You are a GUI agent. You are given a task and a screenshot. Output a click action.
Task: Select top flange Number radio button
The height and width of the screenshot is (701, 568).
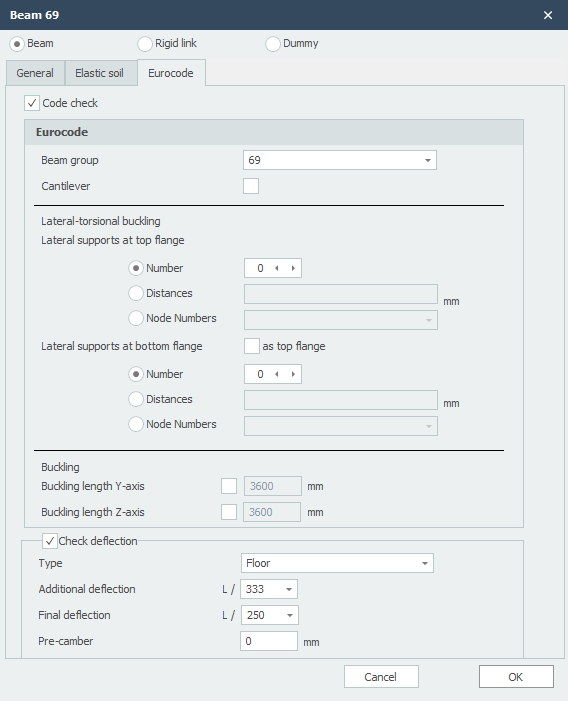coord(136,268)
